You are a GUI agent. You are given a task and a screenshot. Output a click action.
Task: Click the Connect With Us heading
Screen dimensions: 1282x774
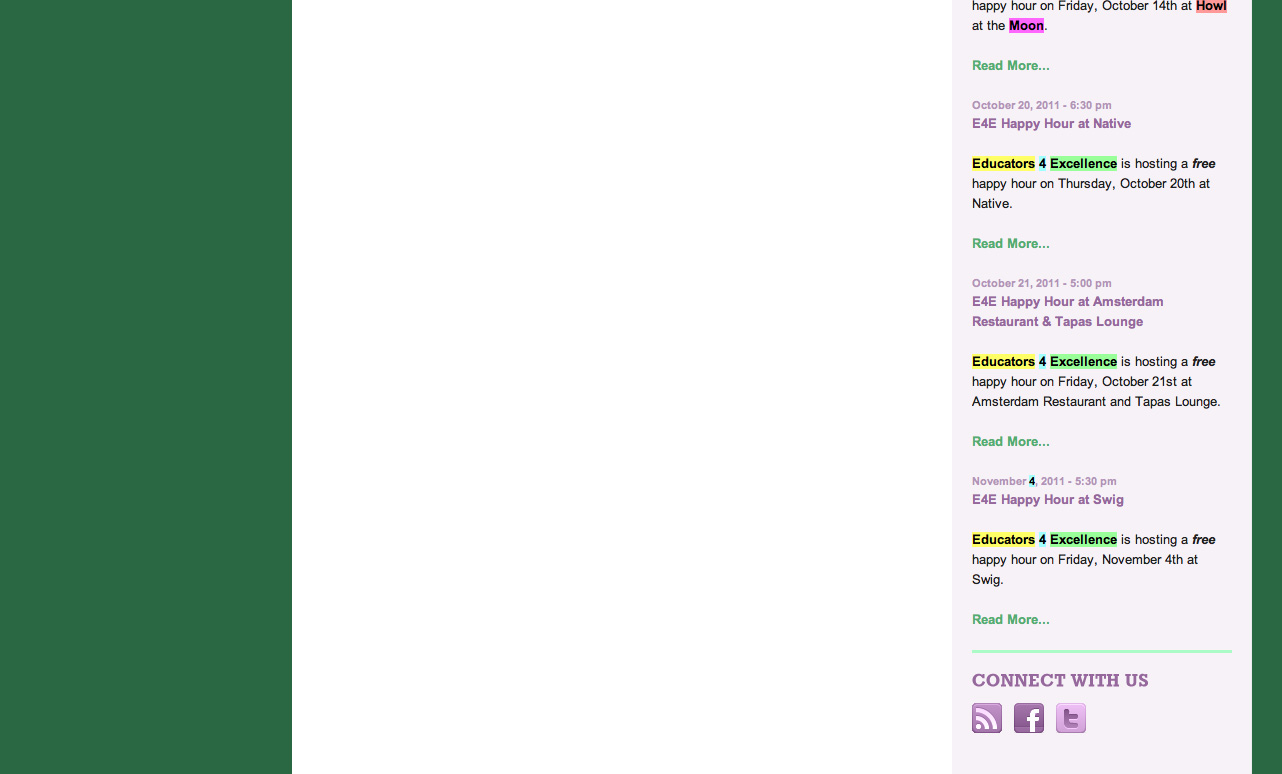[1060, 681]
